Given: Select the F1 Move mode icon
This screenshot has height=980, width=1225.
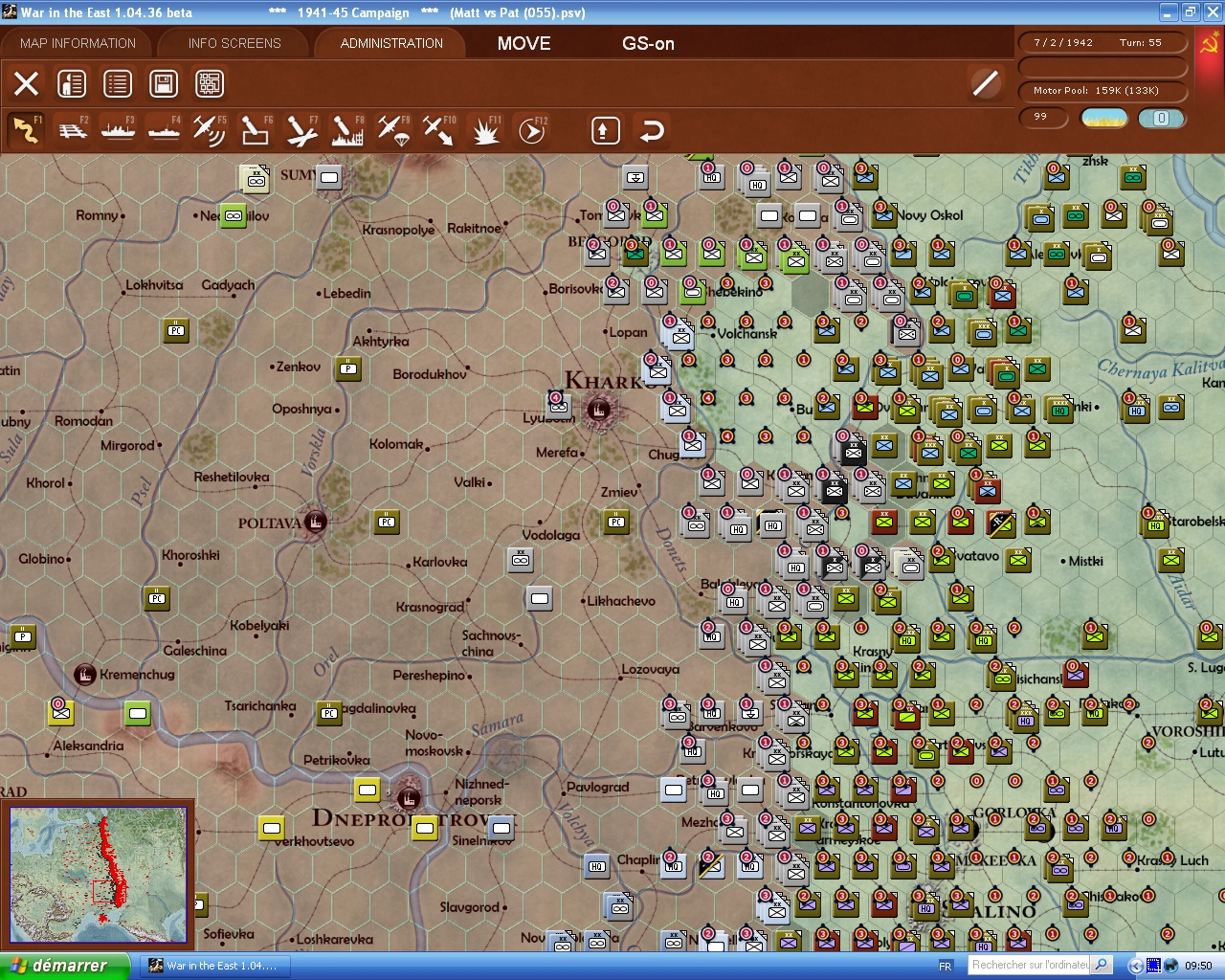Looking at the screenshot, I should (x=26, y=130).
